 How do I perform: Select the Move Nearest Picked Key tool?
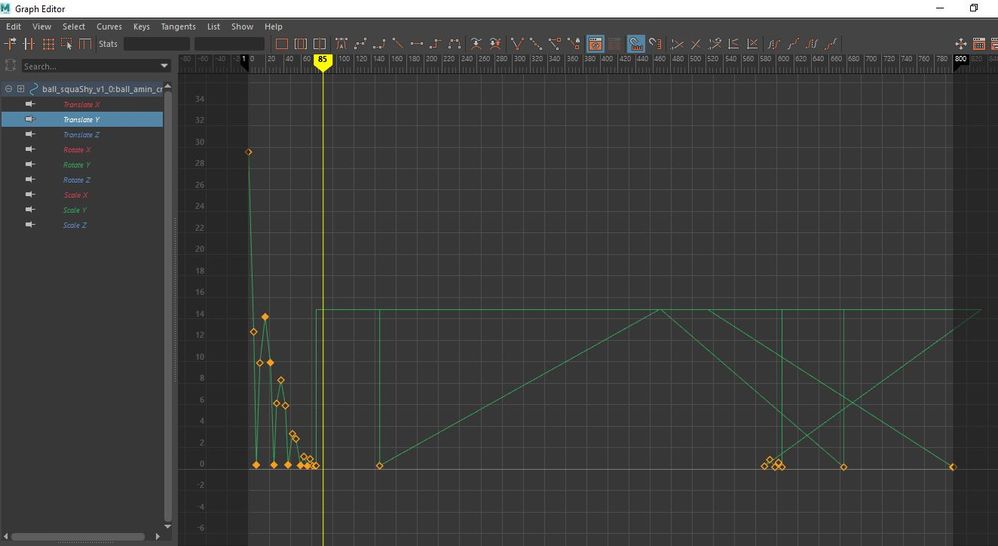10,44
